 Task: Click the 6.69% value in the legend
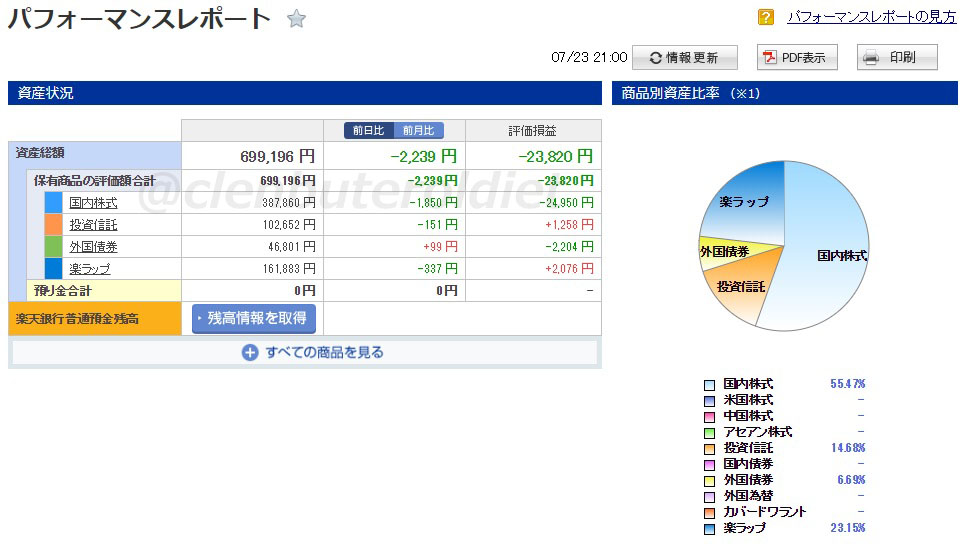tap(851, 479)
